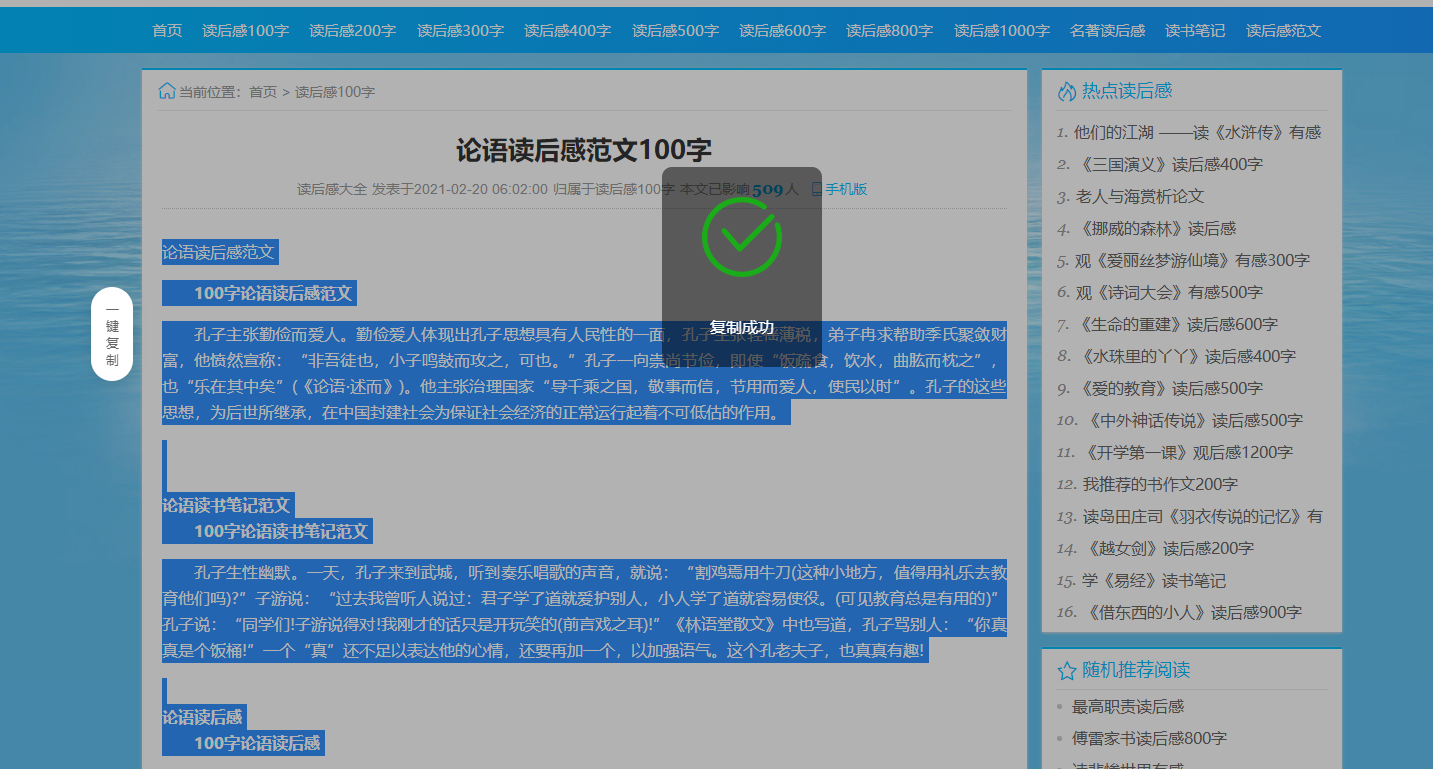The height and width of the screenshot is (769, 1433).
Task: Click the 随机推荐阅读 sidebar heading
Action: (1136, 670)
